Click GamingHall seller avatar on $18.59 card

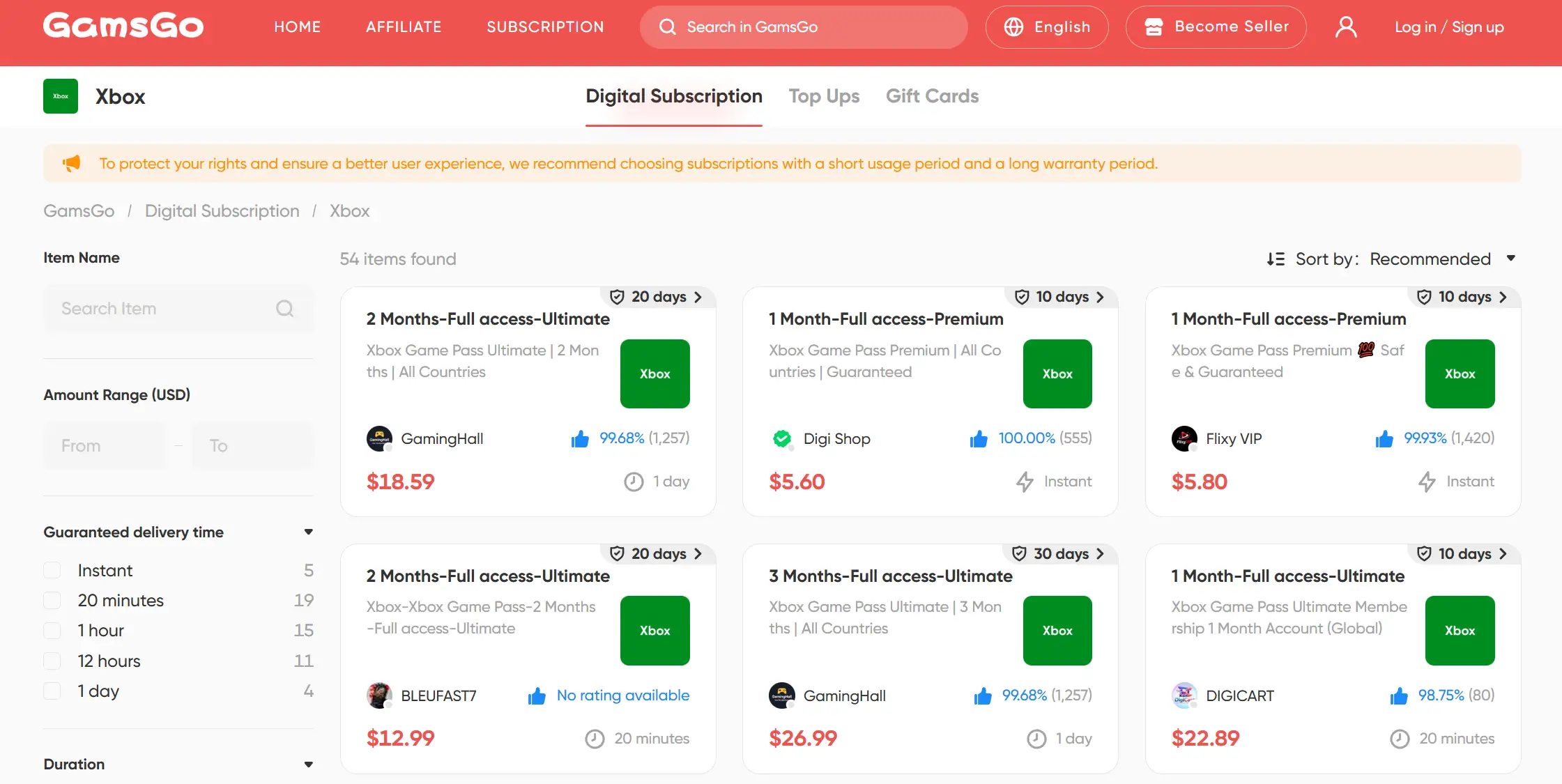point(379,439)
